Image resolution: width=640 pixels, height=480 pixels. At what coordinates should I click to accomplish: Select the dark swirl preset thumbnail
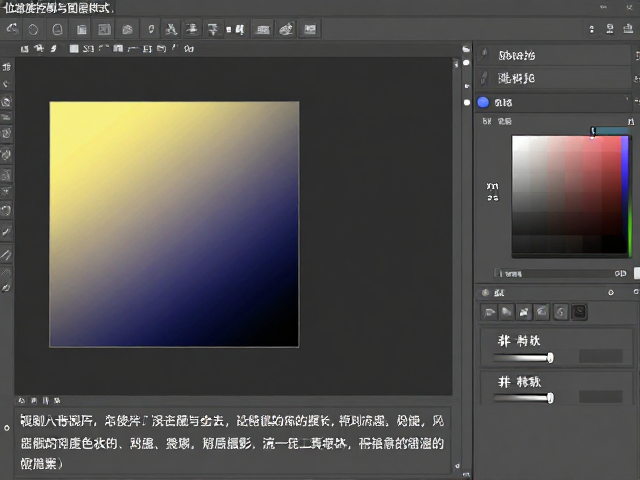pyautogui.click(x=579, y=312)
